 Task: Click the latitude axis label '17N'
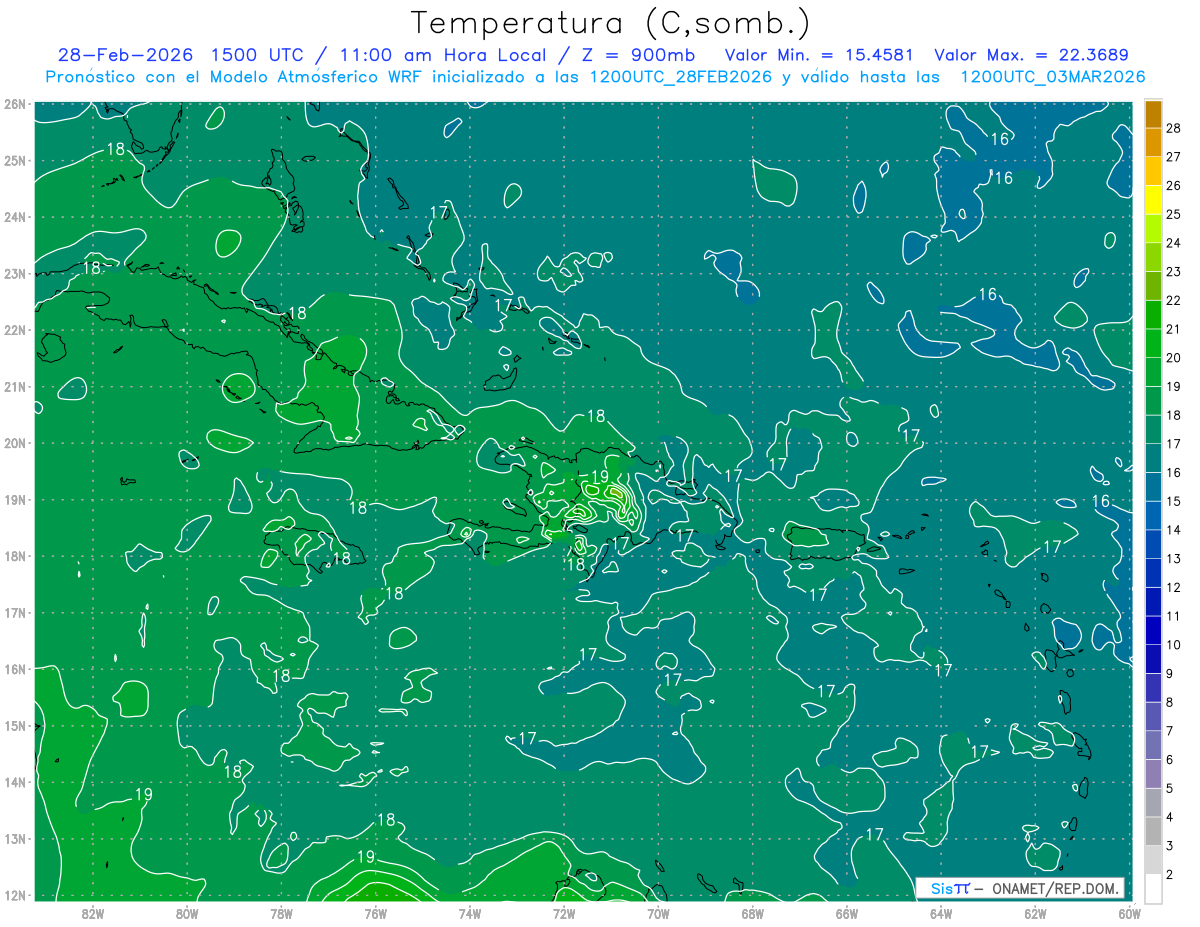(x=15, y=612)
